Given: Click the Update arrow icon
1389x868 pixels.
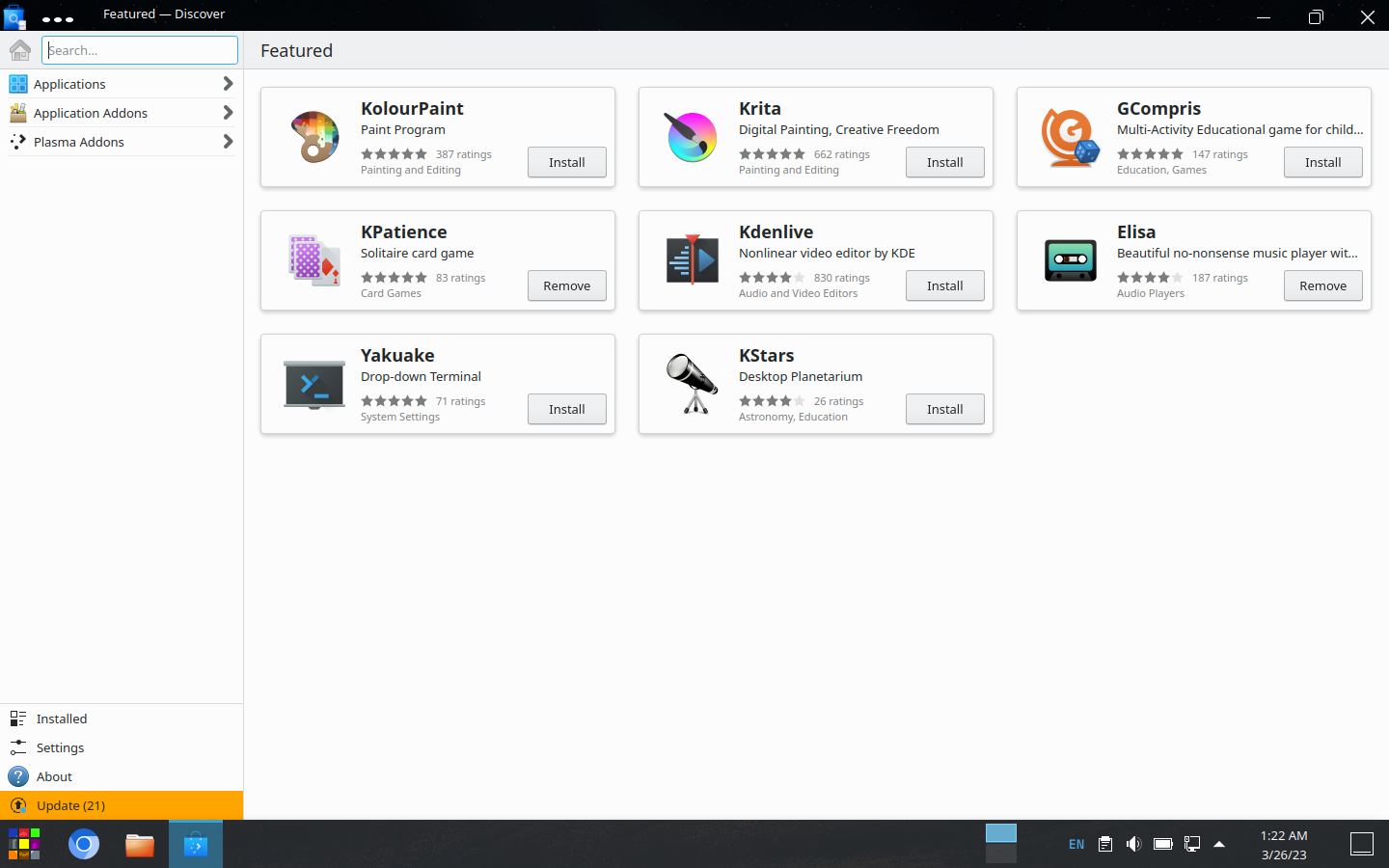Looking at the screenshot, I should pos(18,805).
